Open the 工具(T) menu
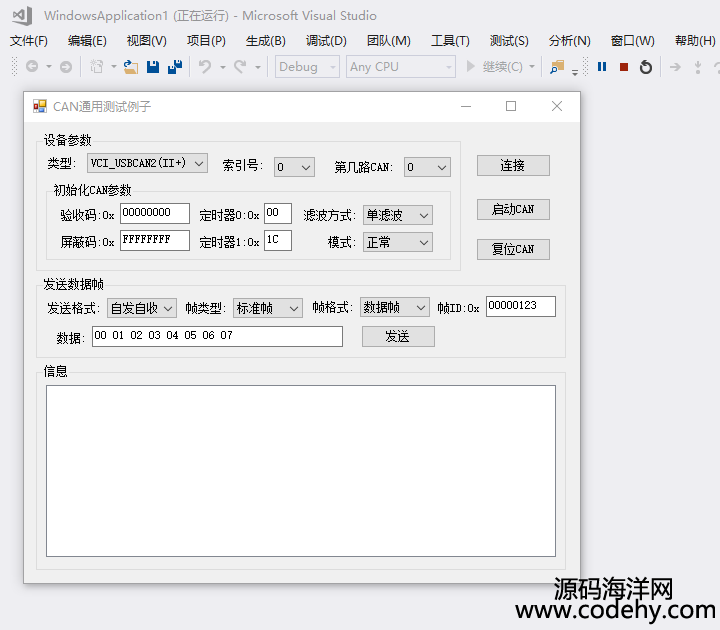This screenshot has height=630, width=720. pyautogui.click(x=450, y=41)
